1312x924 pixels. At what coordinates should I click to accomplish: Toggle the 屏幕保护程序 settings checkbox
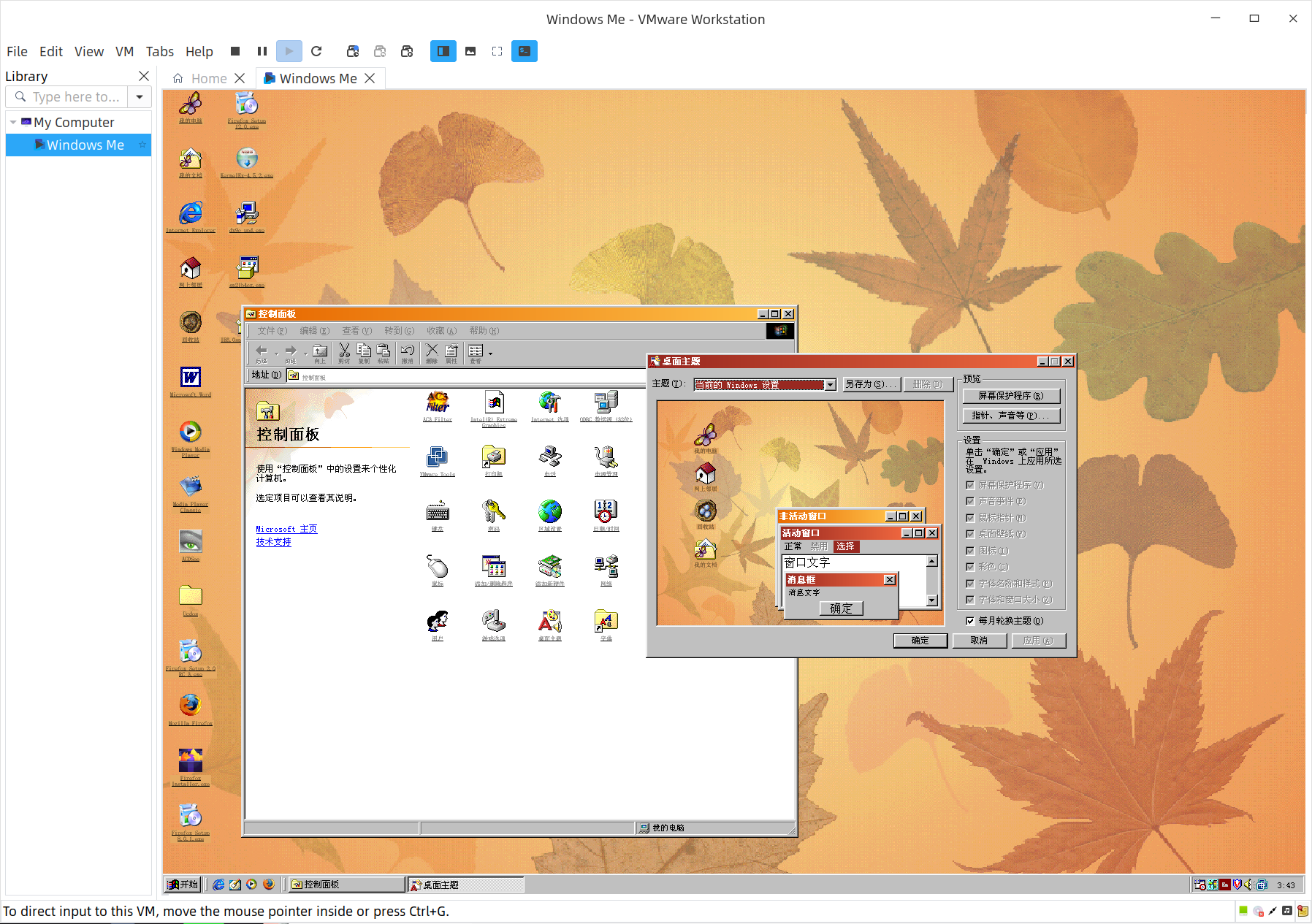970,485
